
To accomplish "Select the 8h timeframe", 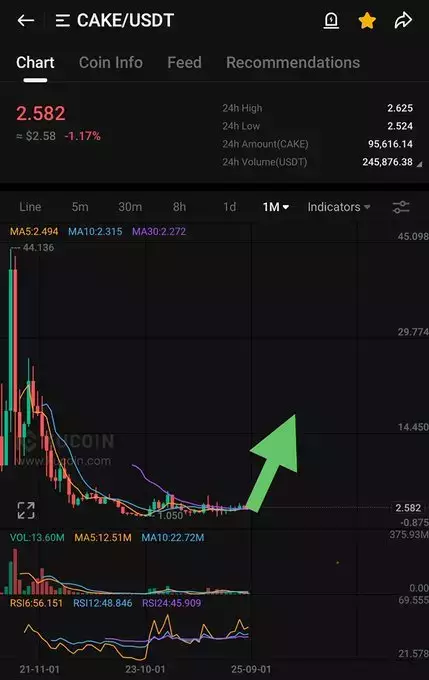I will (179, 207).
